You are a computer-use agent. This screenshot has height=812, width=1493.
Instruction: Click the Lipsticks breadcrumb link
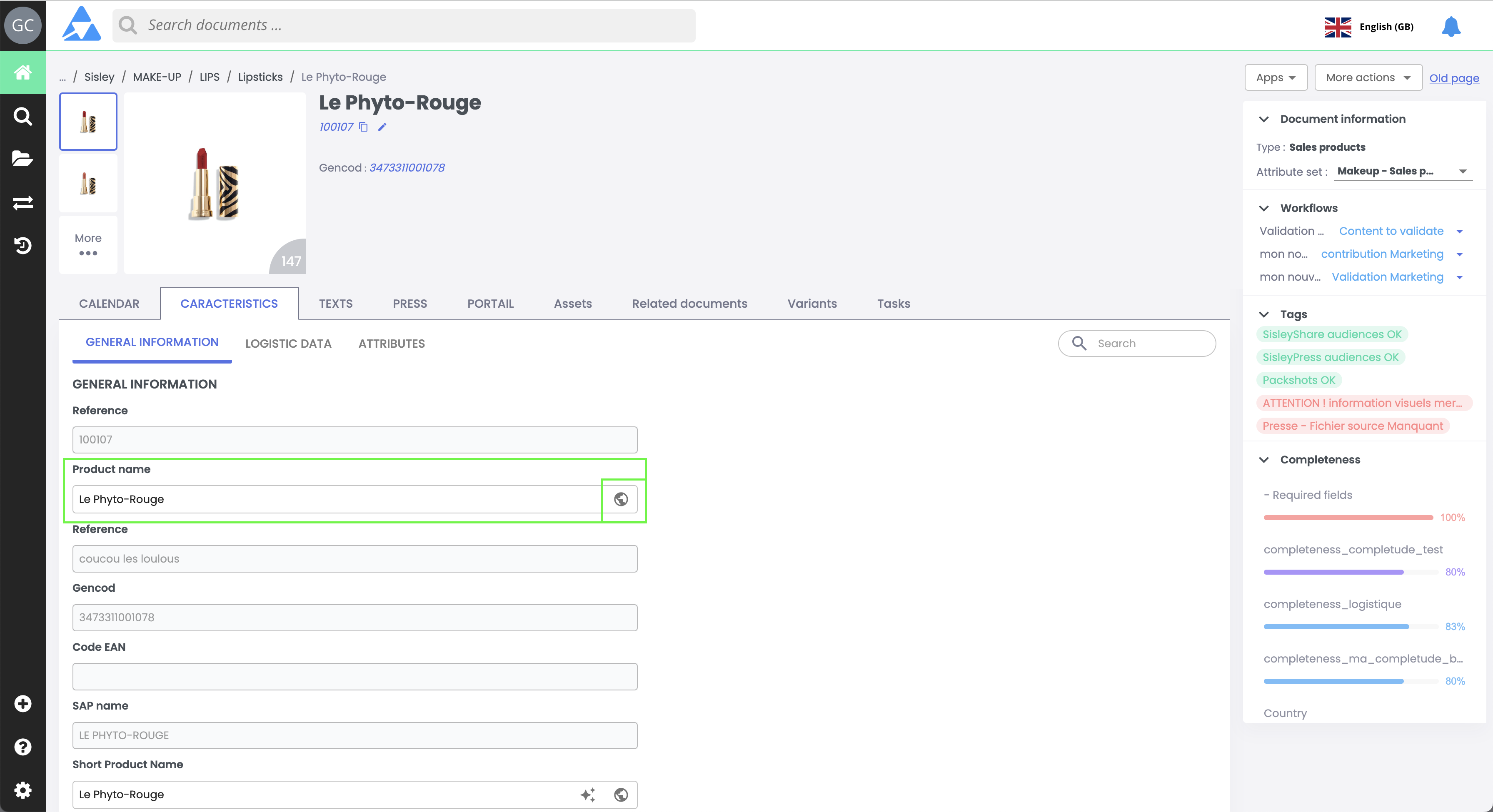click(x=260, y=77)
